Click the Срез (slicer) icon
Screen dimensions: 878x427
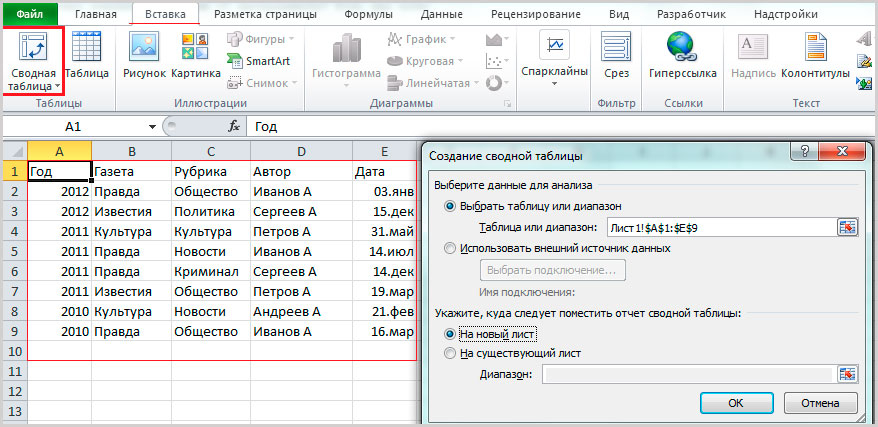point(616,46)
